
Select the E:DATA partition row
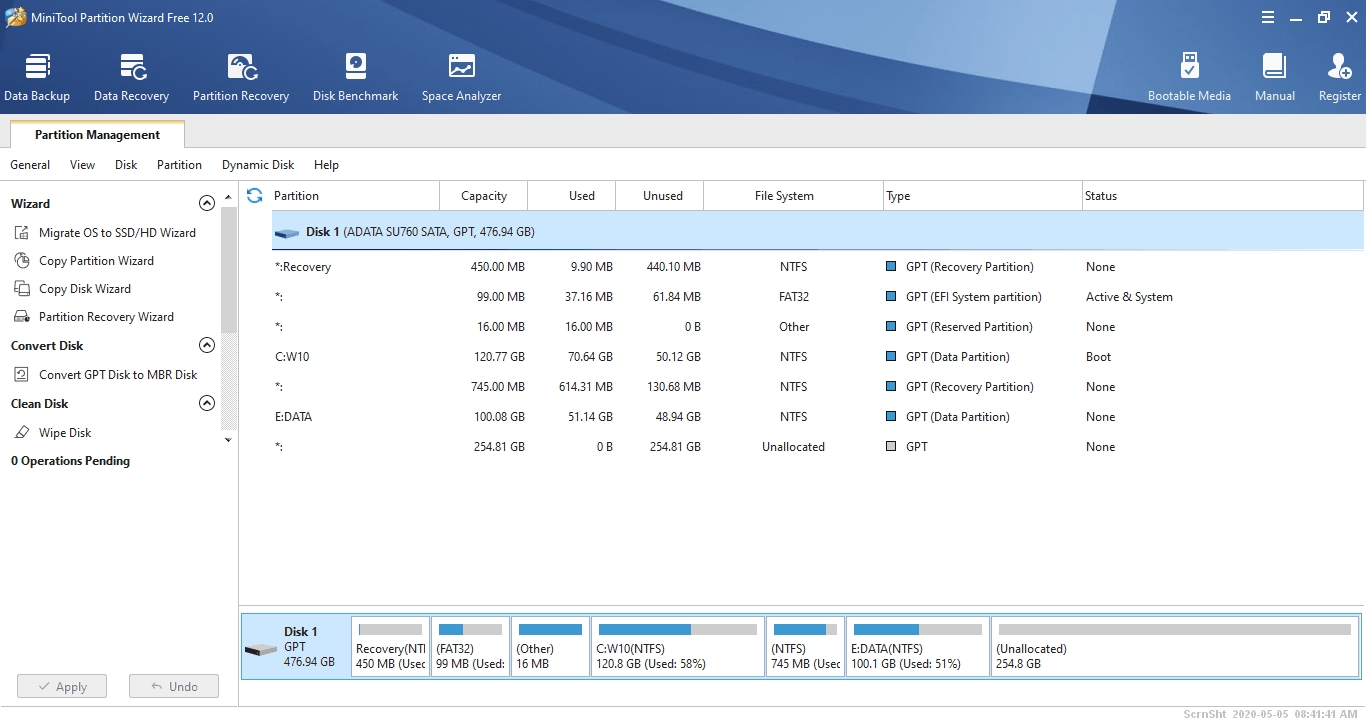pyautogui.click(x=817, y=417)
